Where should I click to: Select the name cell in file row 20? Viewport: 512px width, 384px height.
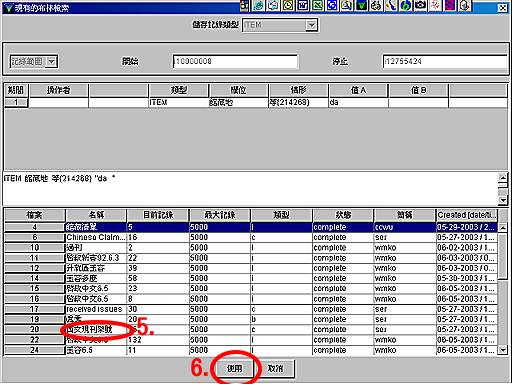pyautogui.click(x=96, y=329)
